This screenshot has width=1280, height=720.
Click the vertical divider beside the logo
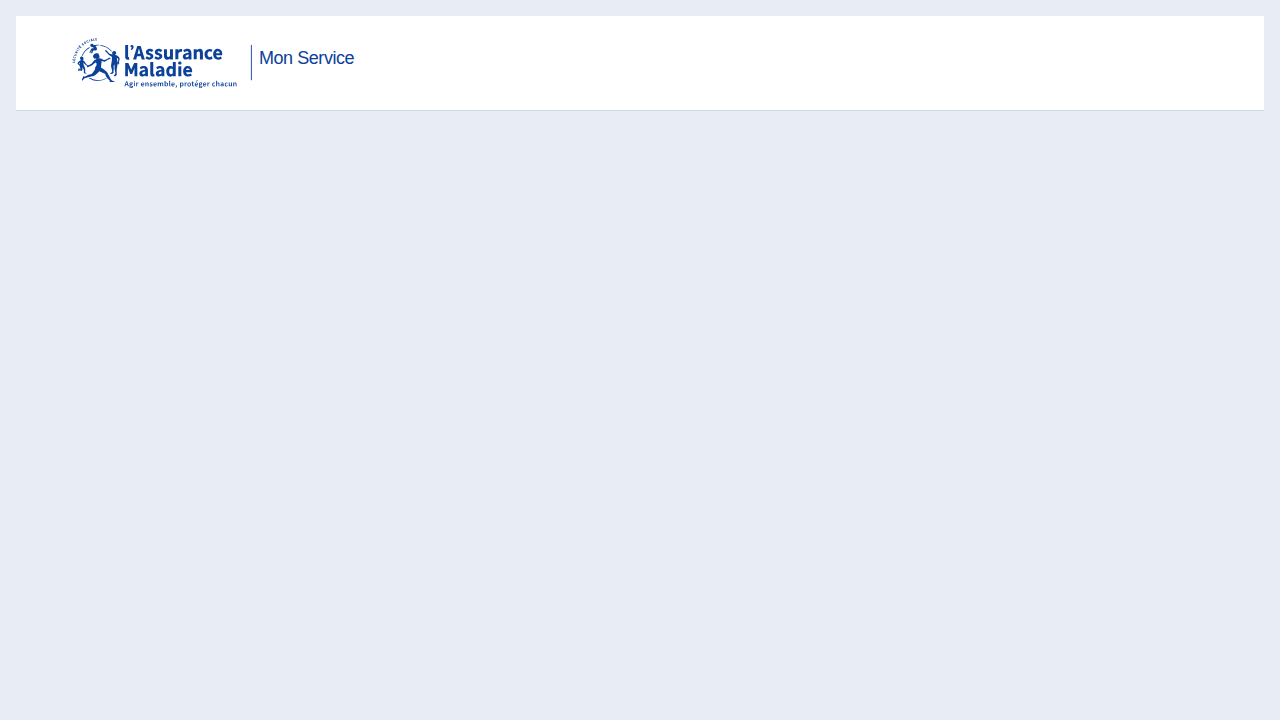pyautogui.click(x=251, y=62)
